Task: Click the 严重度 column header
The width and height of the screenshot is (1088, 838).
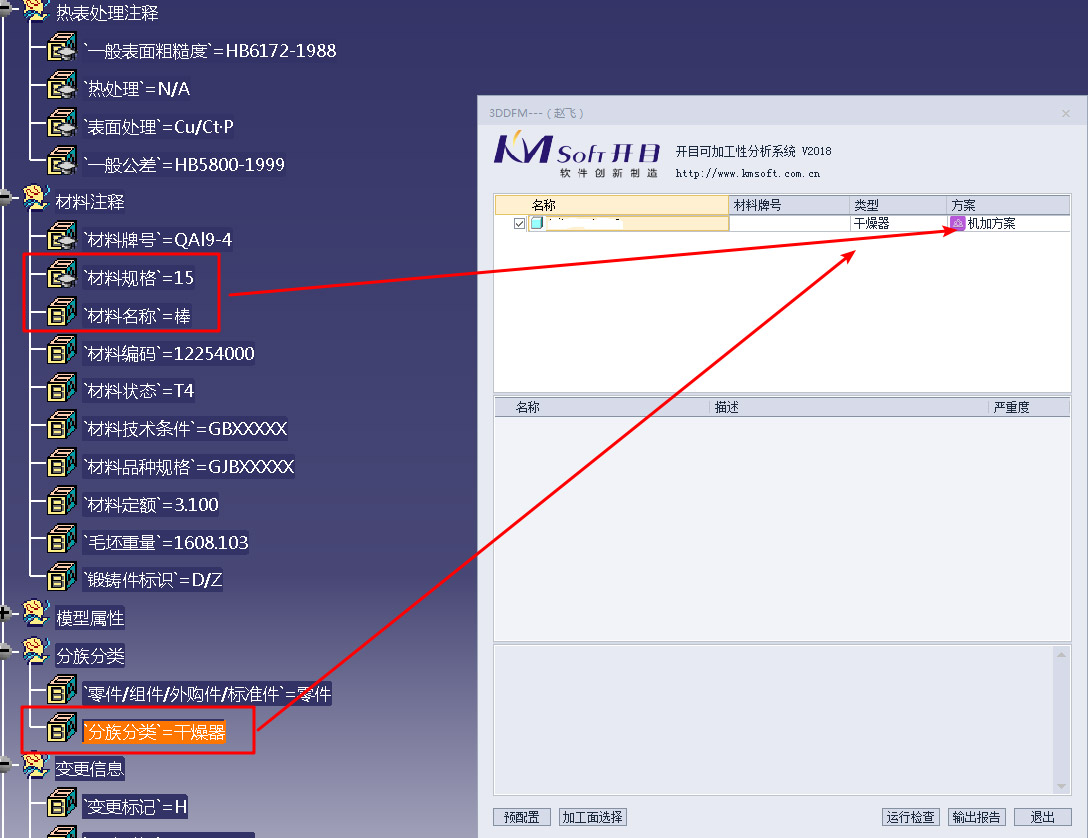Action: click(x=1010, y=406)
